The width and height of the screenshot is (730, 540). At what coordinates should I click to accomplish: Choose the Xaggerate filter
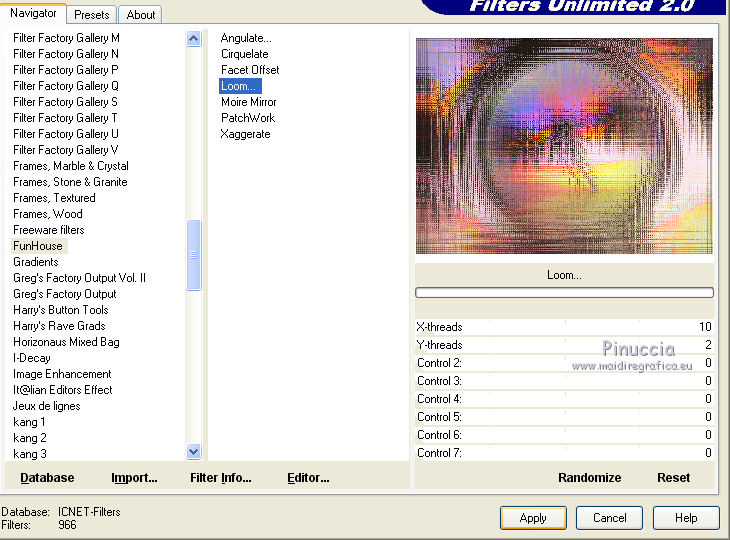point(245,134)
